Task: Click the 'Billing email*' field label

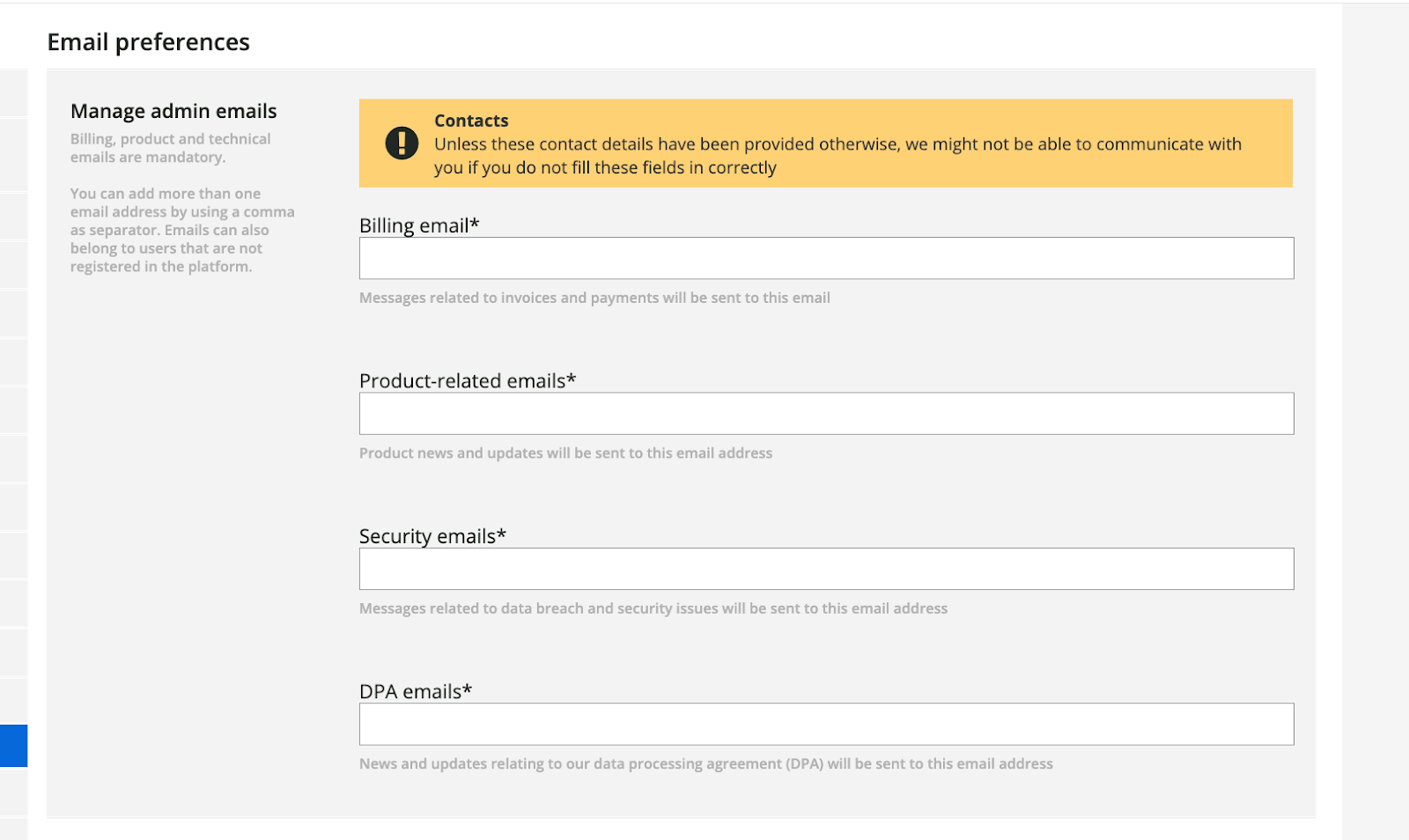Action: tap(419, 225)
